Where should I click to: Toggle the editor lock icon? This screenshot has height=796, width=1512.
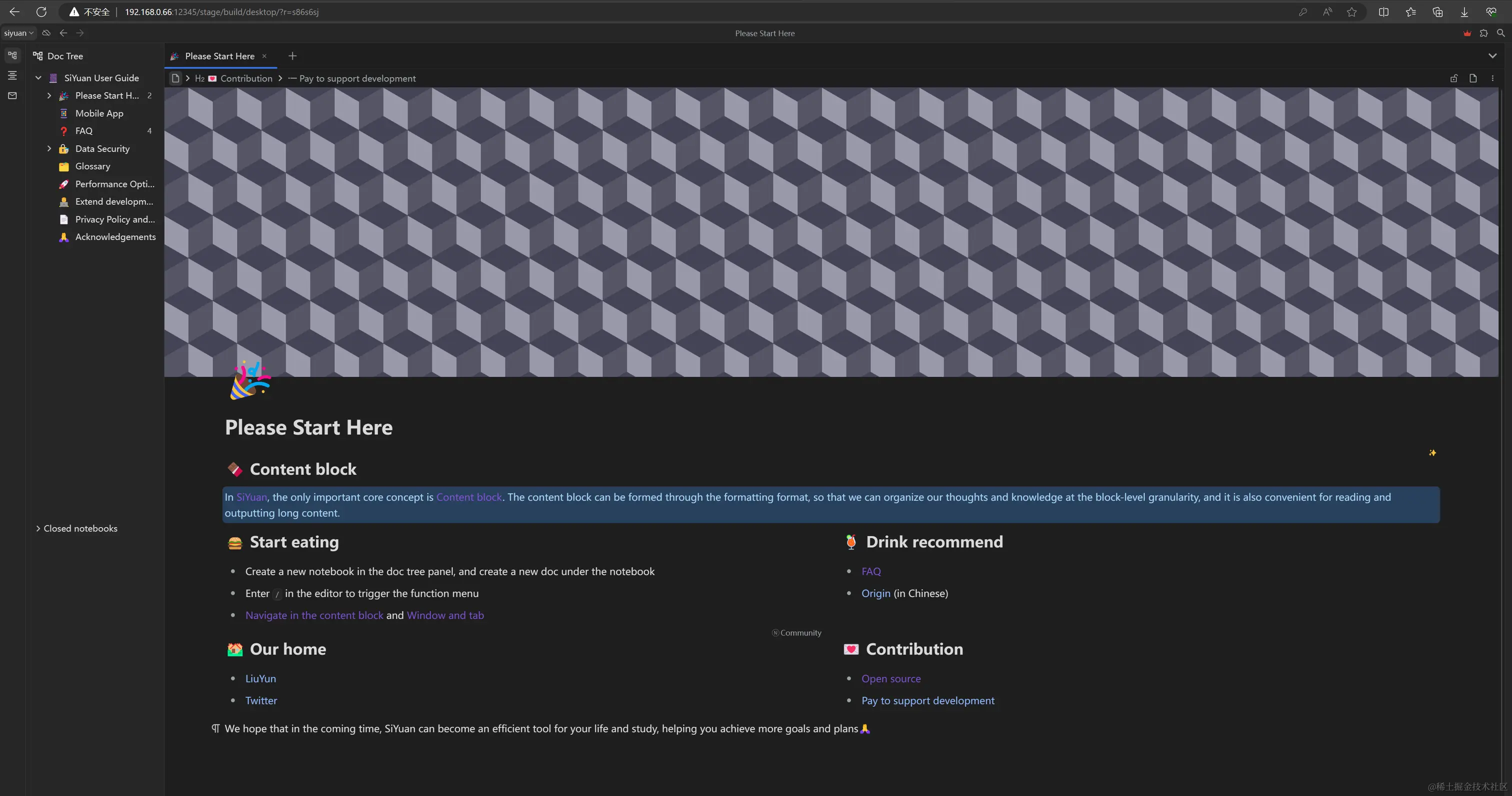[1454, 78]
